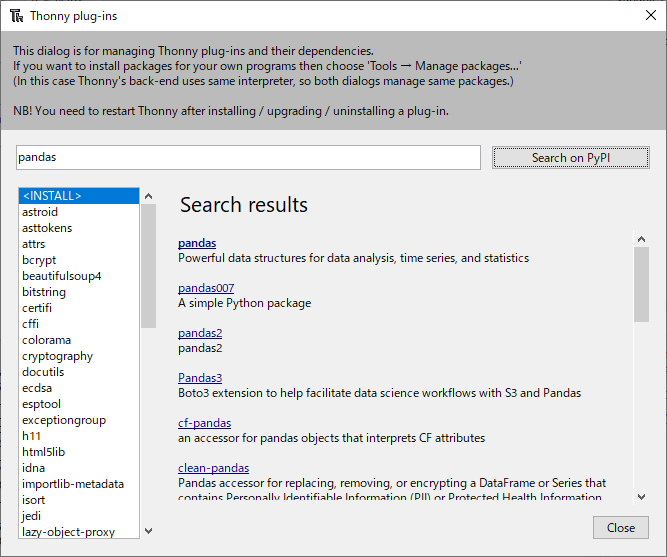Click 'A simple Python package' description text
Viewport: 667px width, 557px height.
pos(245,303)
